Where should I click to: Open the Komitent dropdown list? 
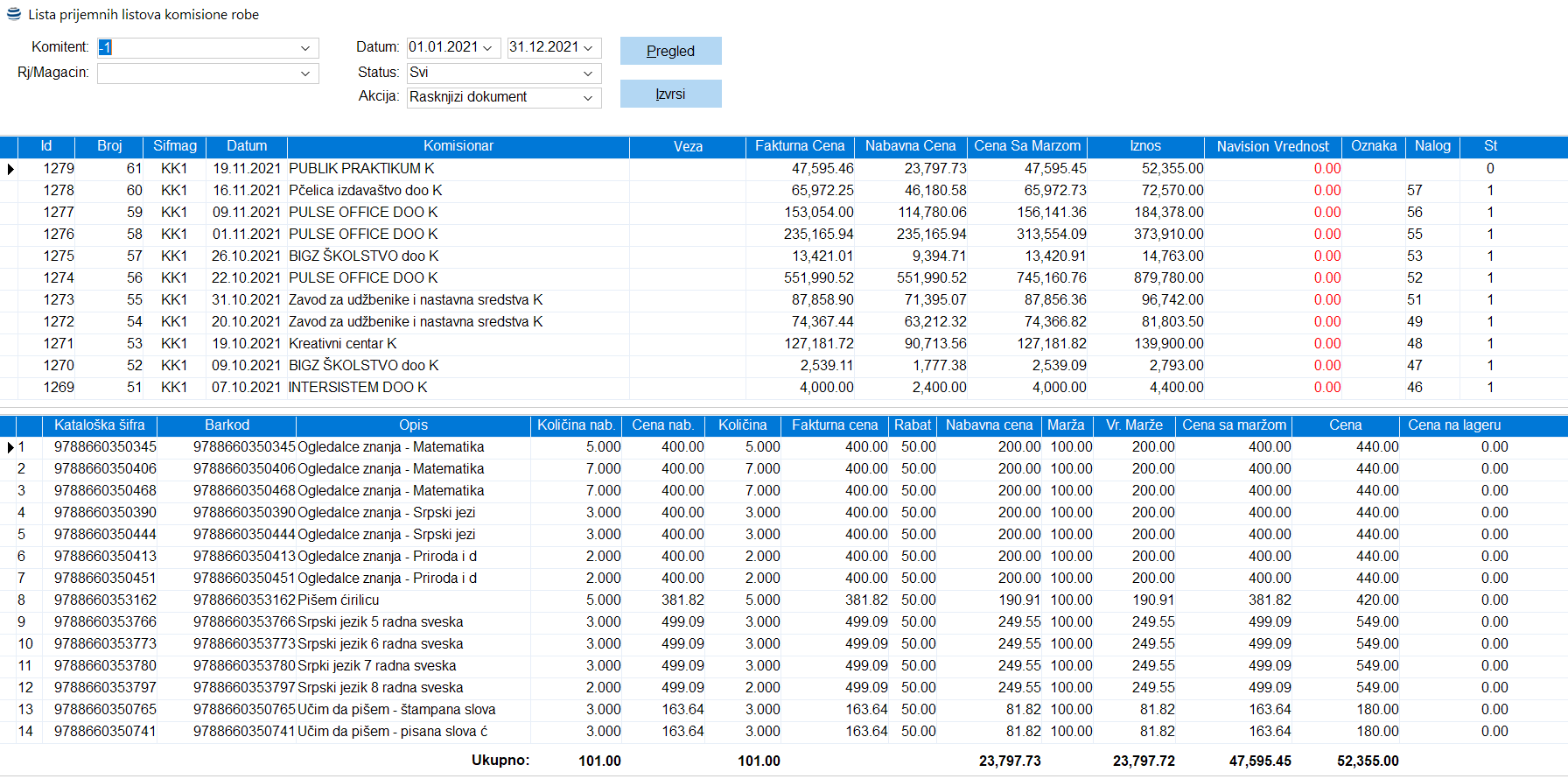(x=305, y=48)
